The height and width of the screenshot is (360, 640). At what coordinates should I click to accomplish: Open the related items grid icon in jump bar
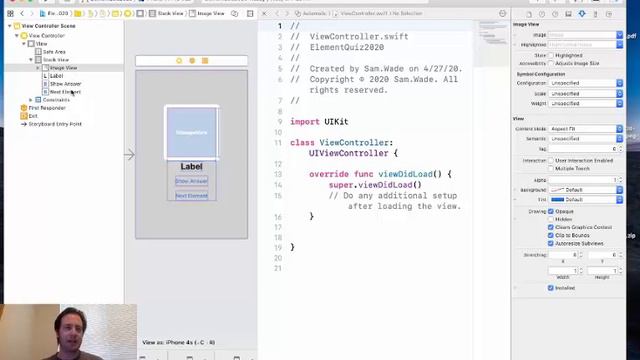pyautogui.click(x=10, y=13)
